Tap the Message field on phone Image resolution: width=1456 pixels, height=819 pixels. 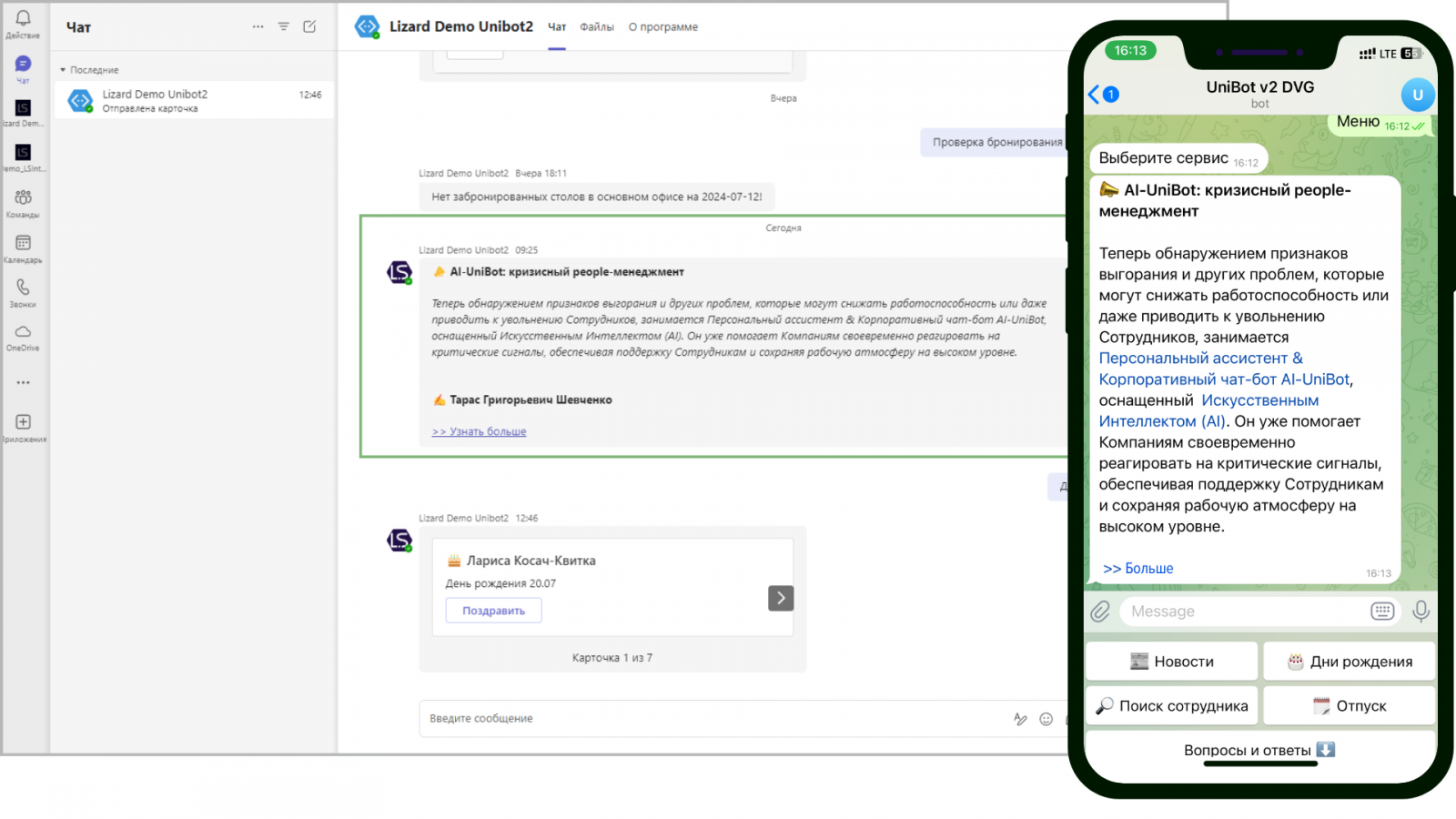tap(1247, 612)
